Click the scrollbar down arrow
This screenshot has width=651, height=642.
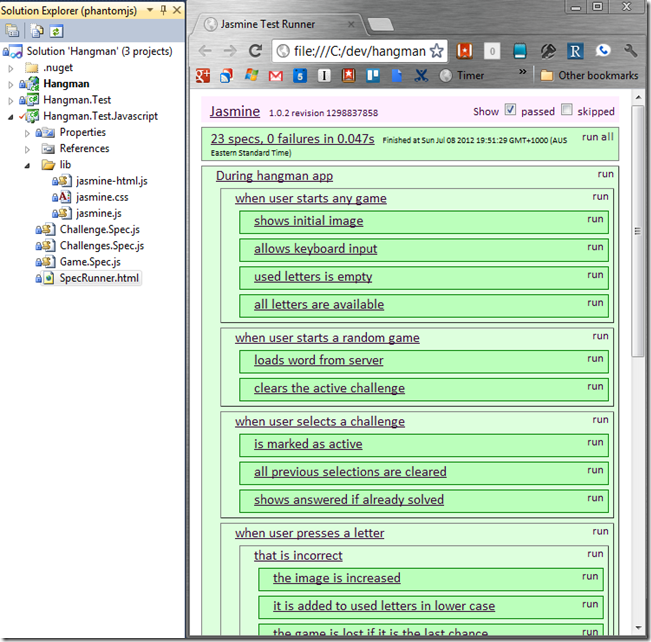coord(638,627)
